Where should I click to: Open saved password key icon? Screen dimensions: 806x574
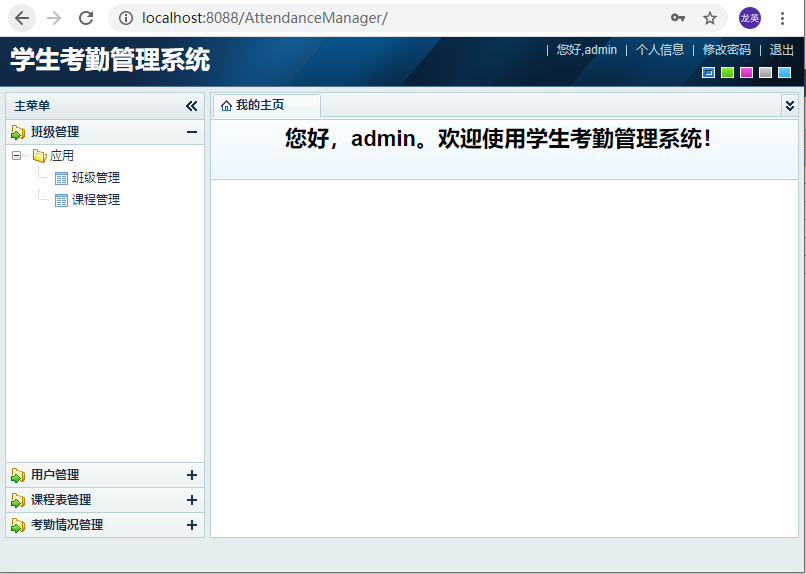(x=677, y=18)
